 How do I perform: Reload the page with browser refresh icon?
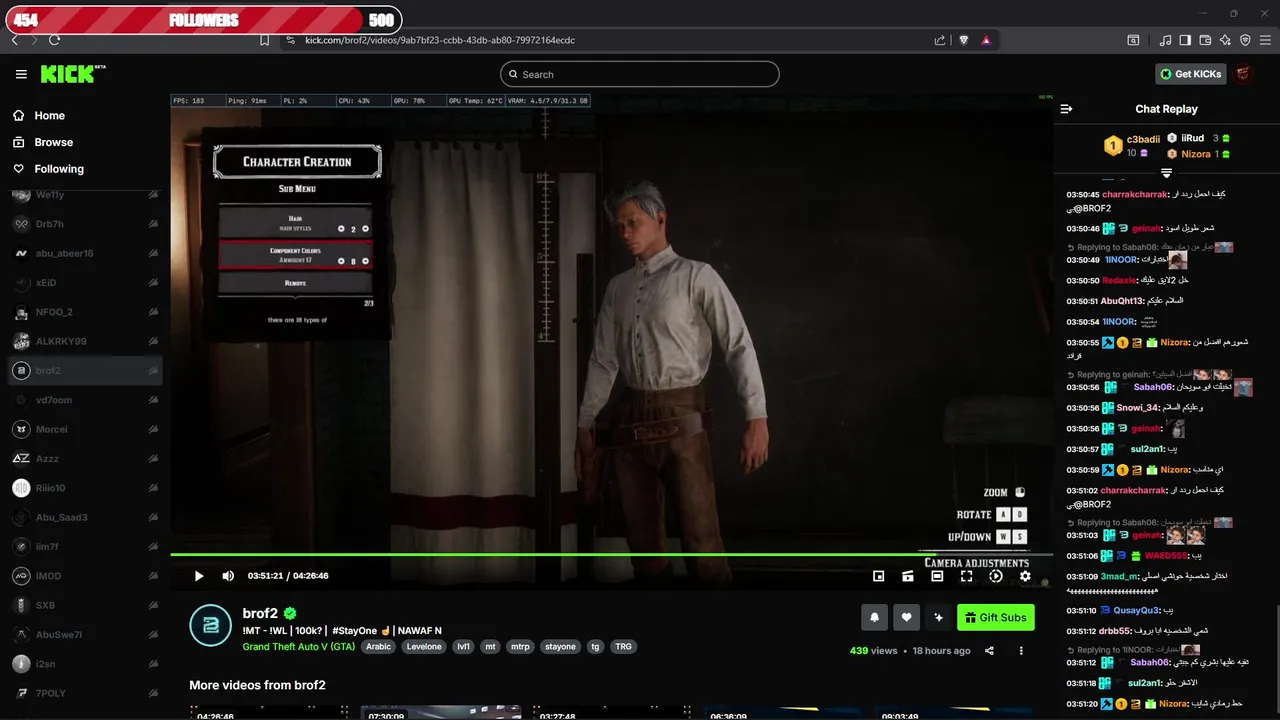pos(54,40)
